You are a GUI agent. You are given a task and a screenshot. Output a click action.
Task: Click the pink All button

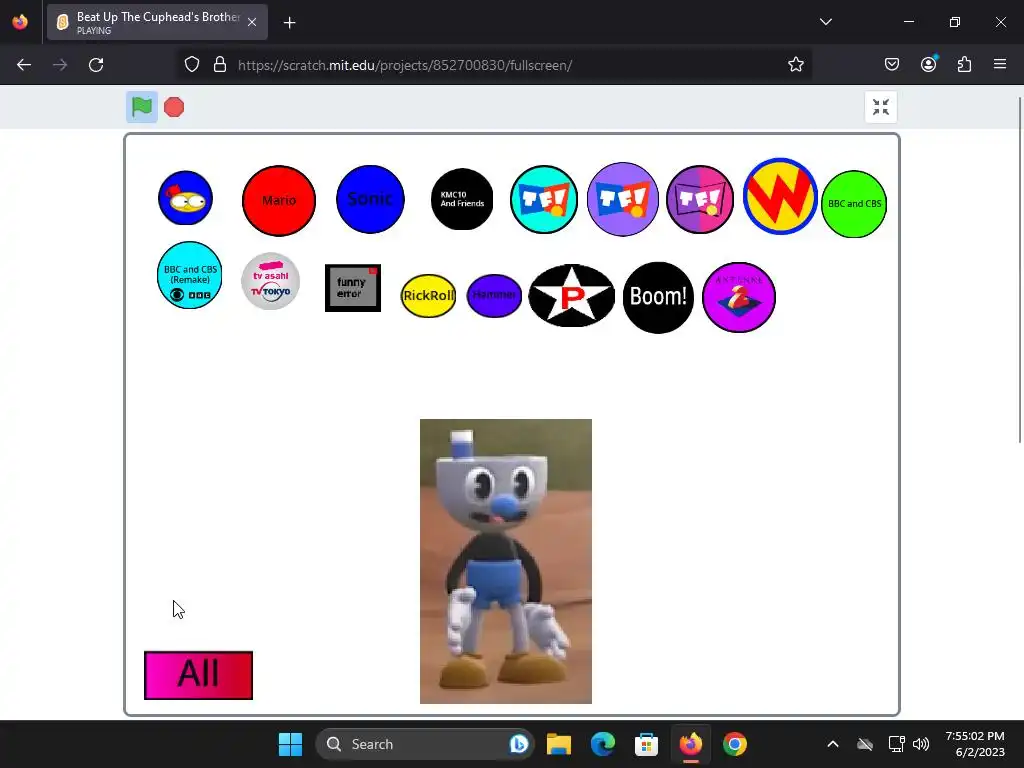[199, 675]
